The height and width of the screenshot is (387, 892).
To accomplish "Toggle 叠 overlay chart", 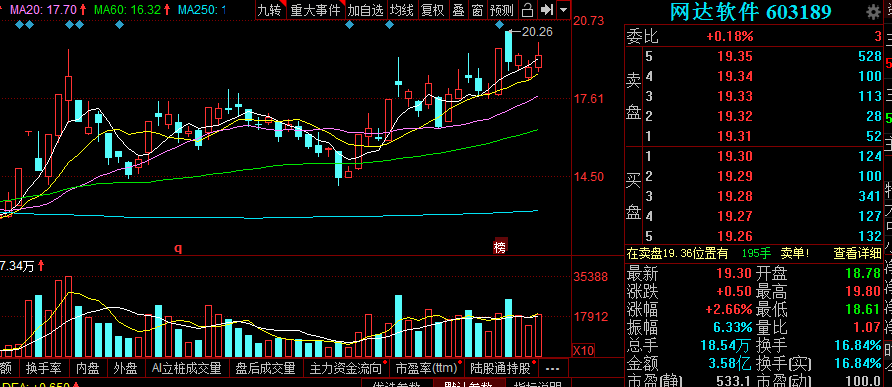I will click(x=459, y=10).
